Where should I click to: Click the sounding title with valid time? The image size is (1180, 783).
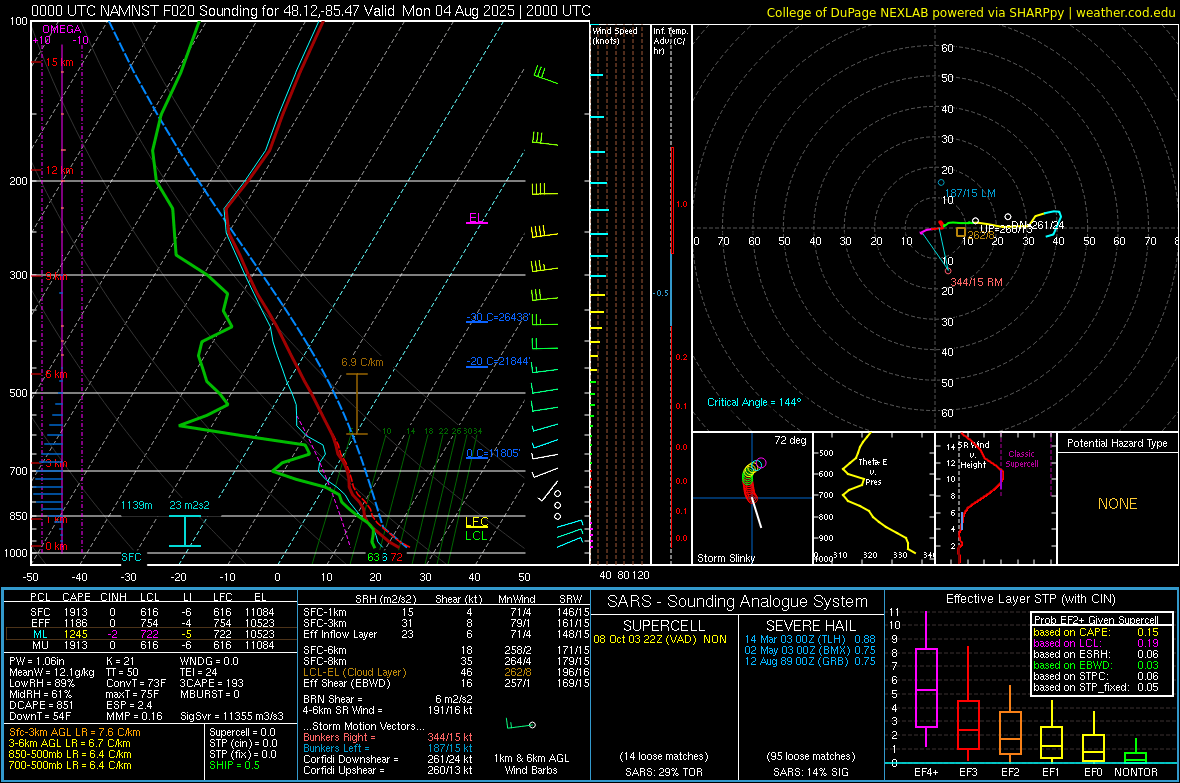click(311, 11)
